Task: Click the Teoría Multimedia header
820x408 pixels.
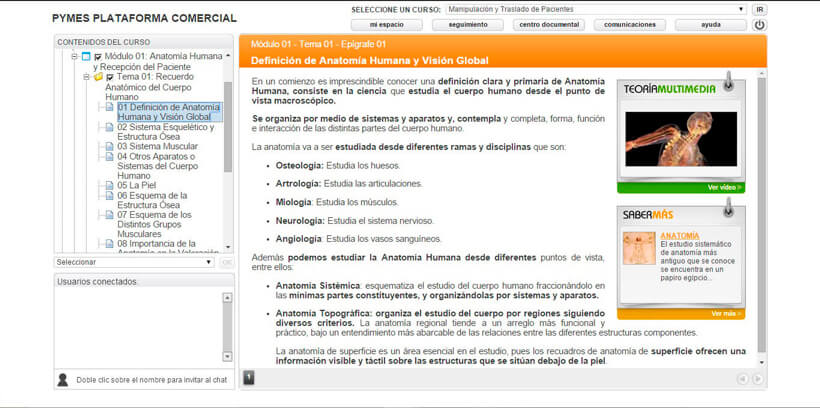Action: coord(669,89)
